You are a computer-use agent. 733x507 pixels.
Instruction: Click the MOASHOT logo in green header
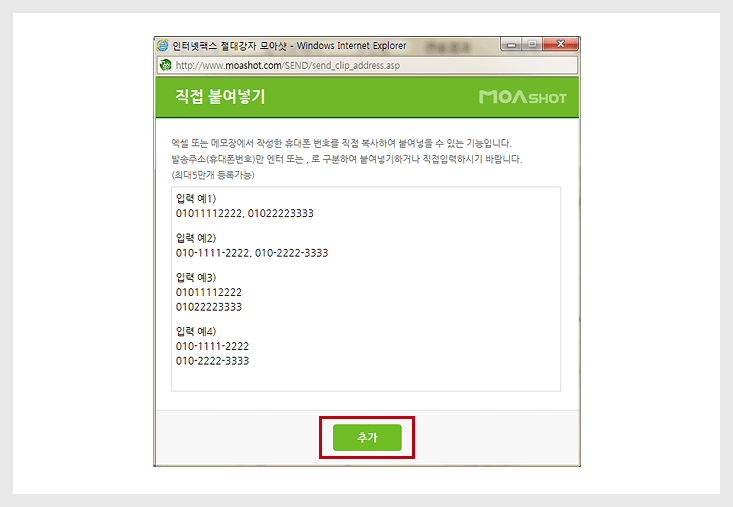pyautogui.click(x=523, y=97)
